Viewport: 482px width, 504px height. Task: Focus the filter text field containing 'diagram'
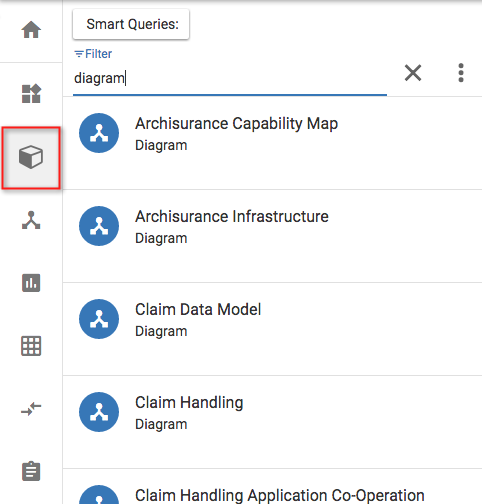point(230,79)
